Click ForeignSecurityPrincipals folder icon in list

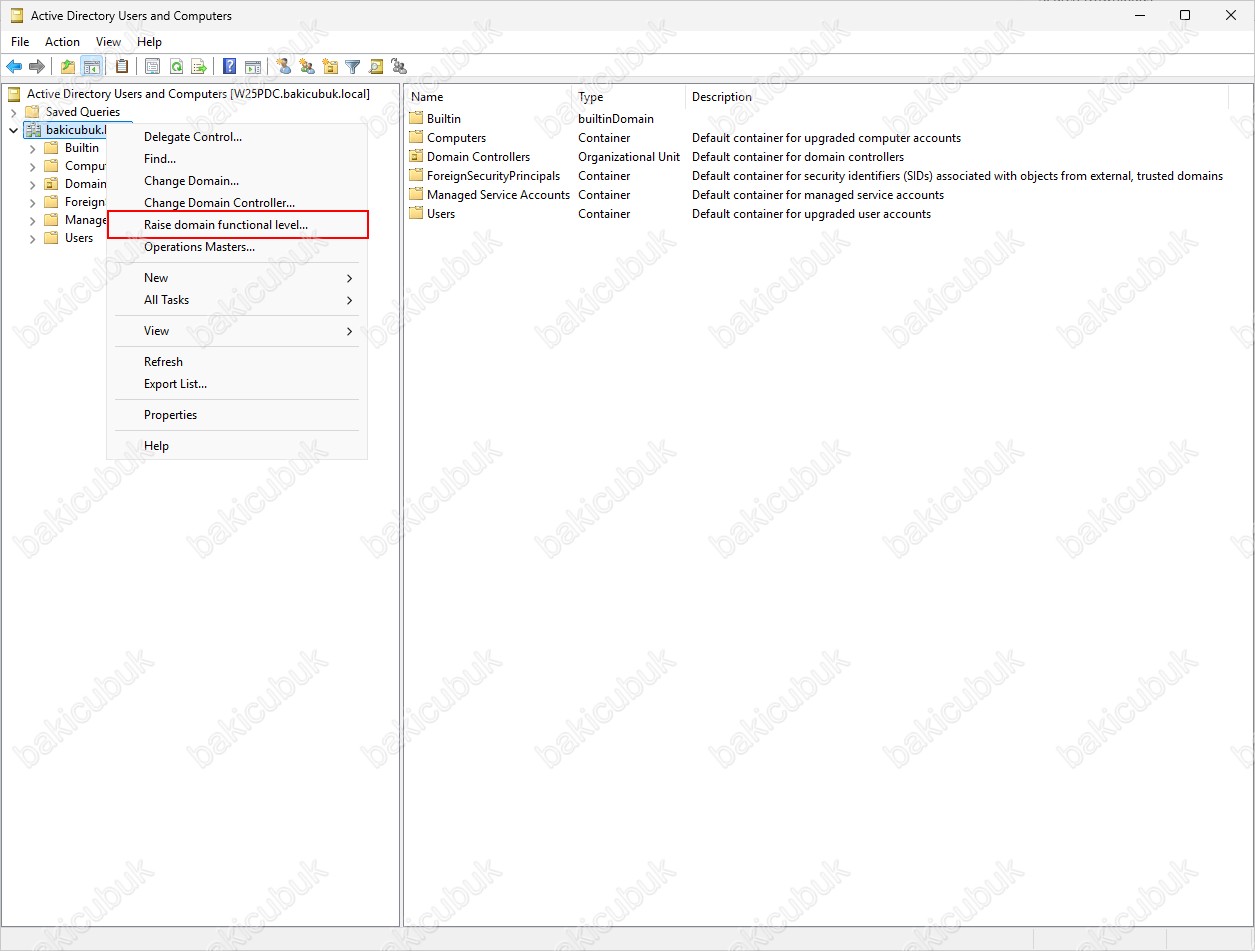417,175
